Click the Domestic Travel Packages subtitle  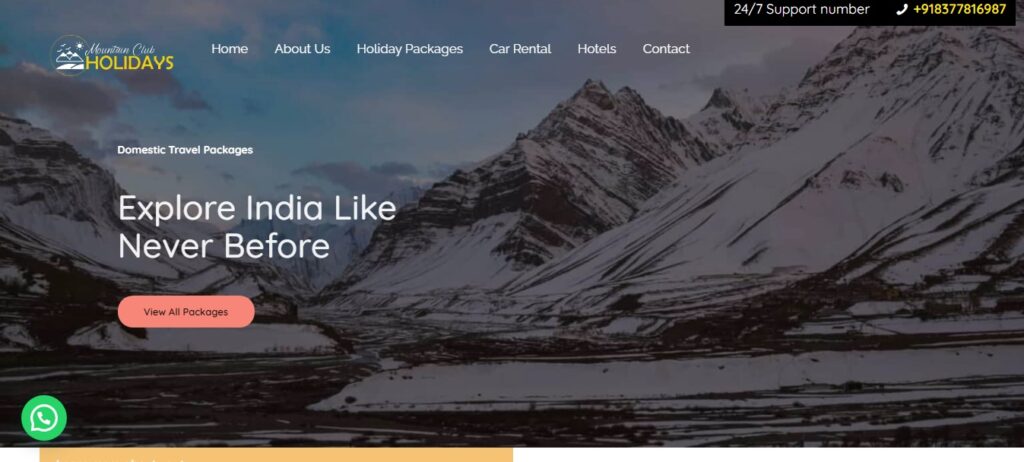[x=185, y=150]
